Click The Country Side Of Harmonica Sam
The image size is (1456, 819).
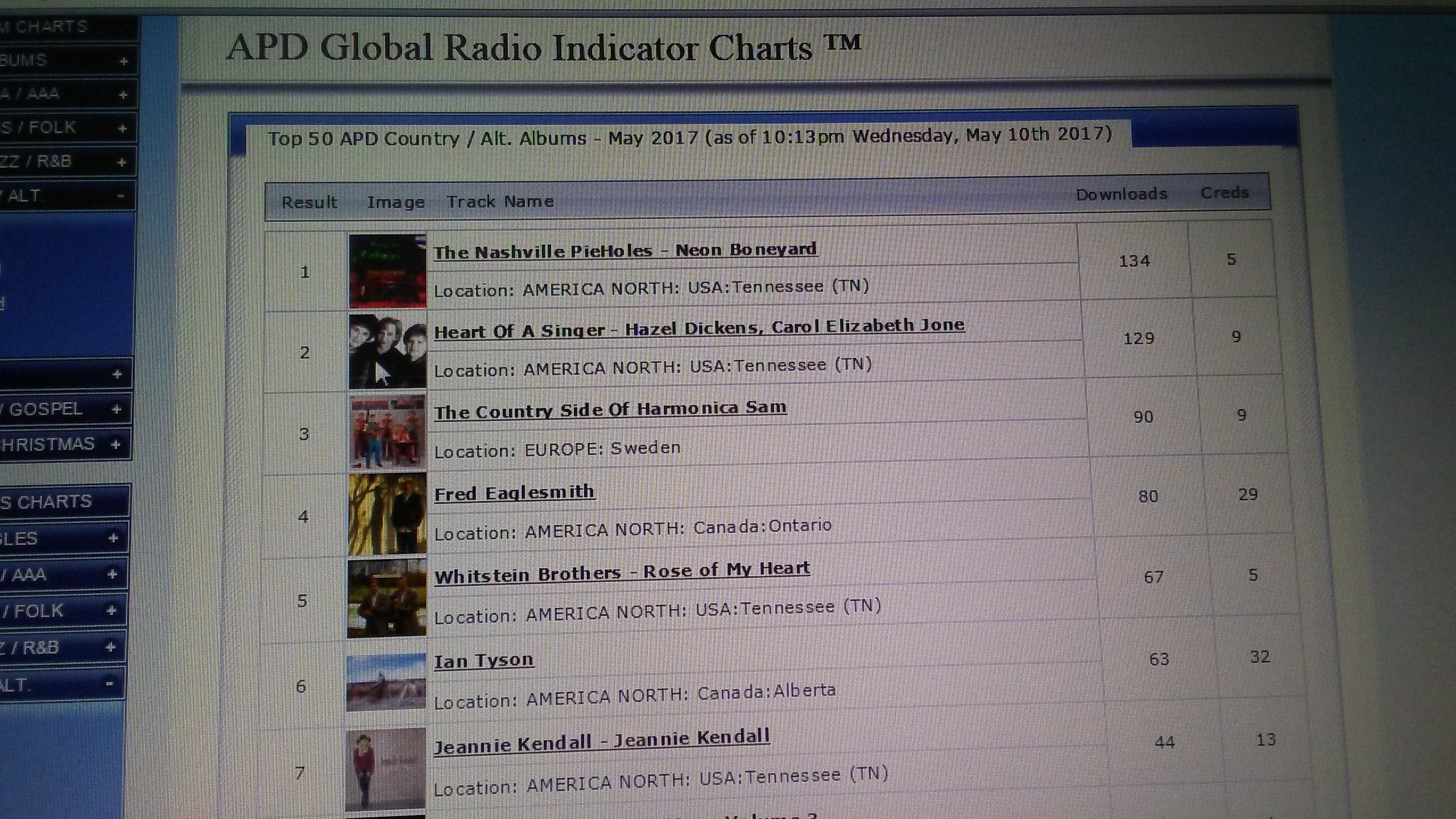[610, 409]
